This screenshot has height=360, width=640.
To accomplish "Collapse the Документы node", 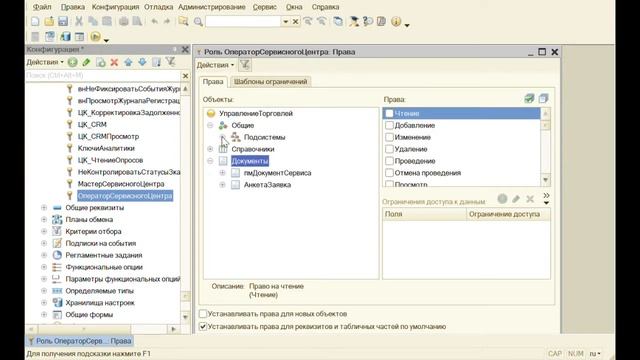I will pyautogui.click(x=210, y=161).
